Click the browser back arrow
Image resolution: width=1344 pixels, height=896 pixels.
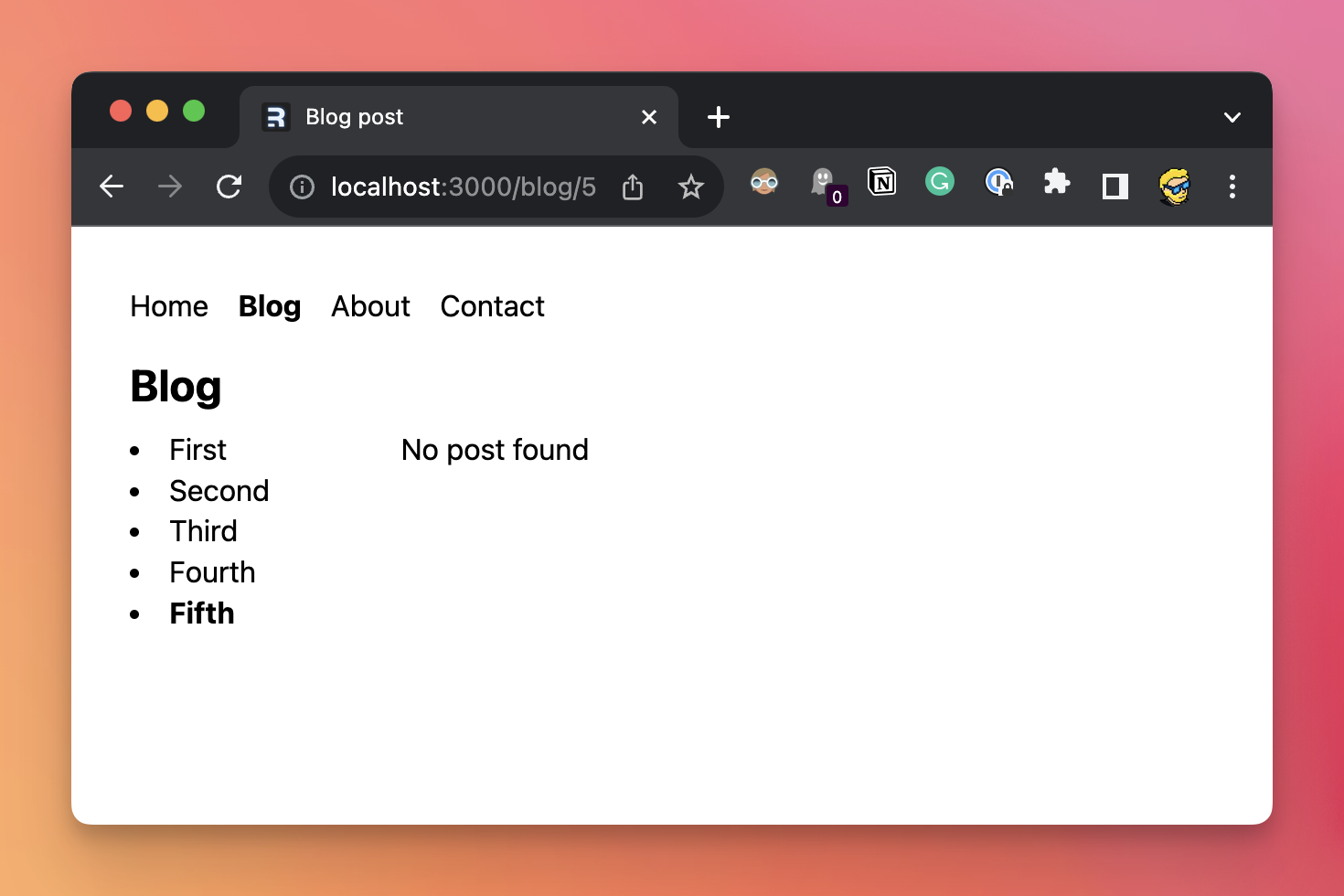pos(112,187)
